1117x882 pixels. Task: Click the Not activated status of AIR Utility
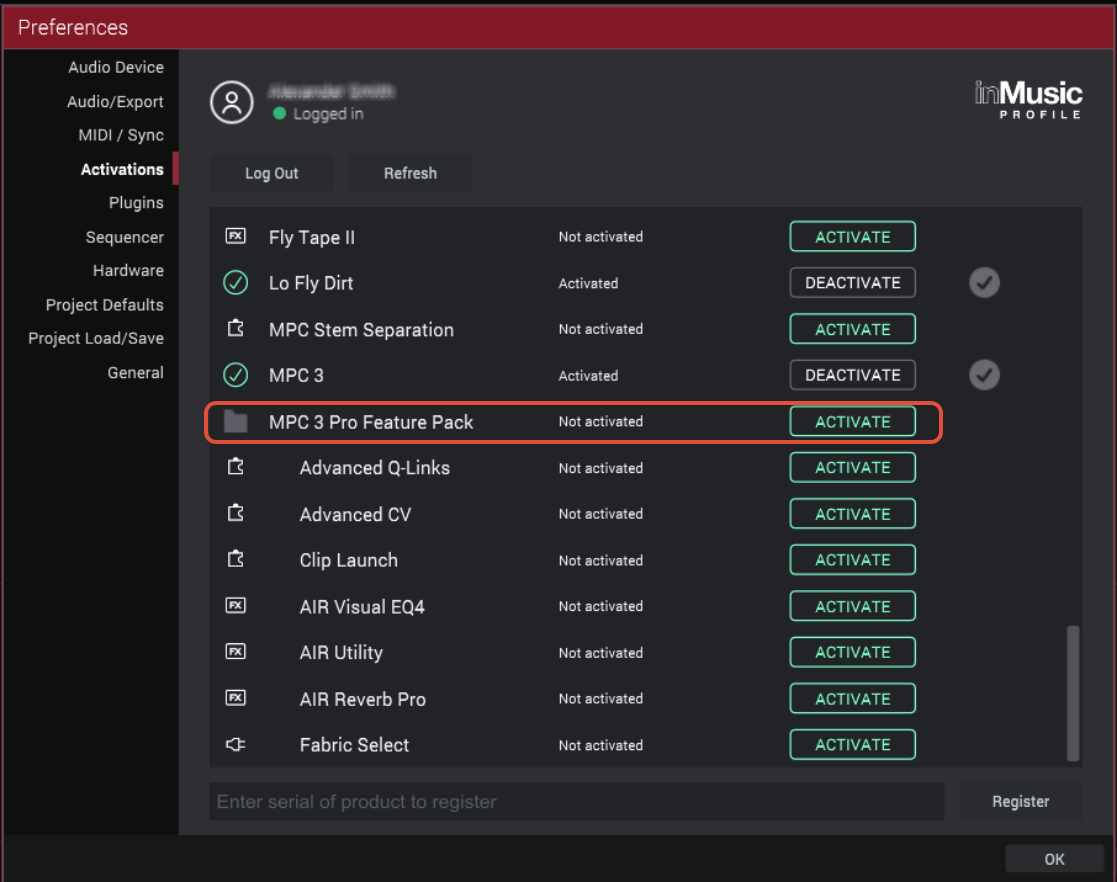click(x=601, y=653)
